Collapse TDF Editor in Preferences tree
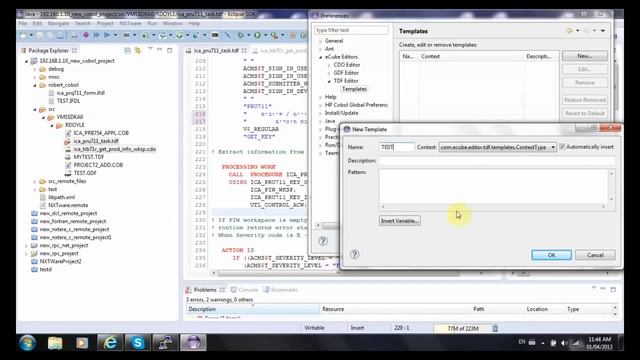The image size is (640, 360). pyautogui.click(x=329, y=81)
